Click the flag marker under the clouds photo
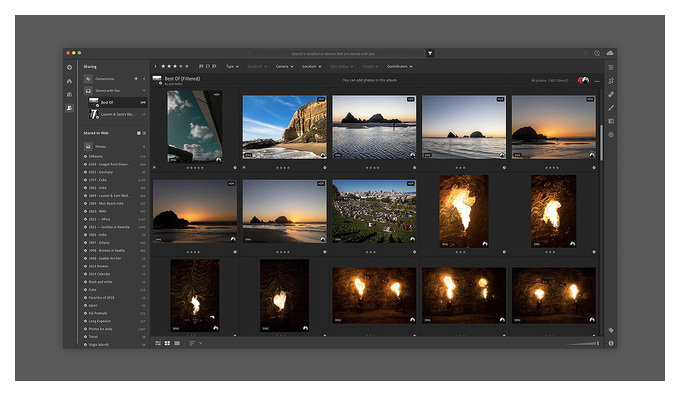This screenshot has width=680, height=396. [x=155, y=167]
